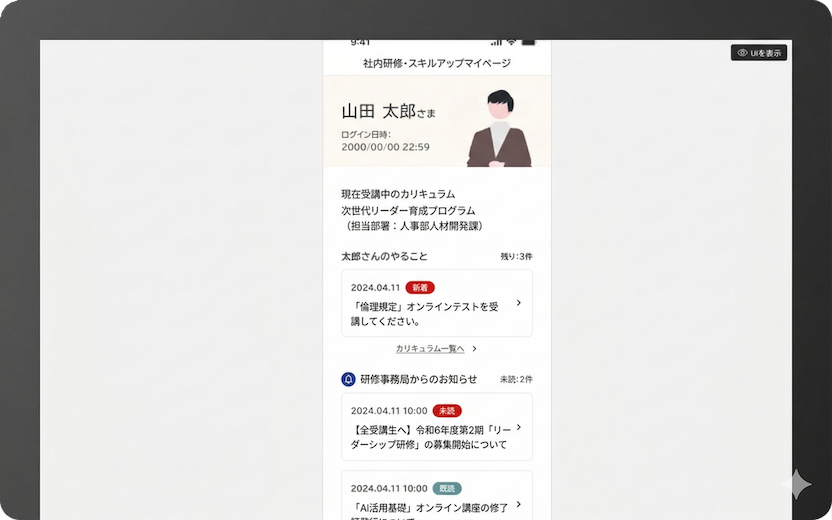This screenshot has width=832, height=520.
Task: Click the 新着 badge on 2024.04.11 task
Action: [420, 288]
